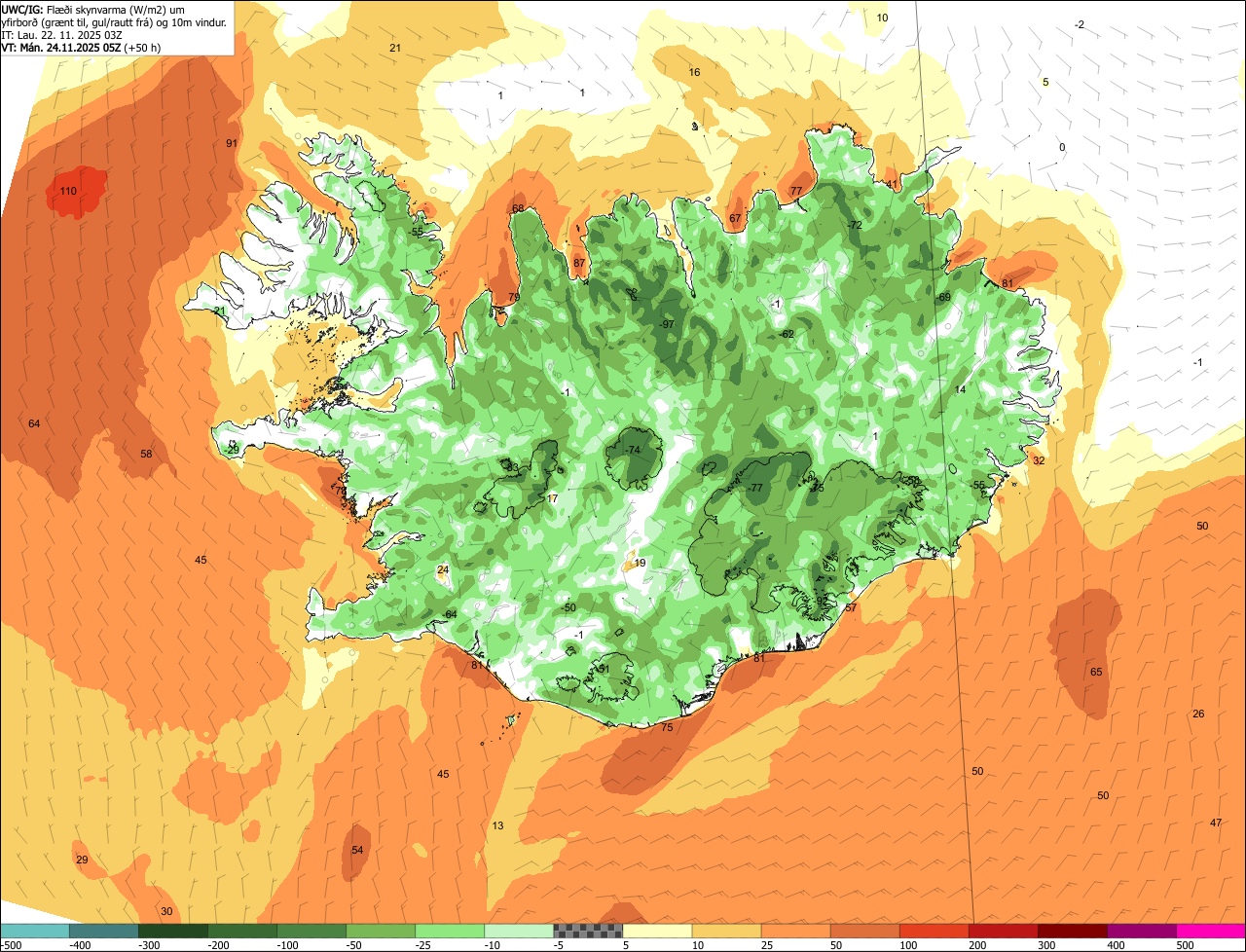
Task: Pick the dark green swatch between -200 and -100
Action: (x=242, y=931)
